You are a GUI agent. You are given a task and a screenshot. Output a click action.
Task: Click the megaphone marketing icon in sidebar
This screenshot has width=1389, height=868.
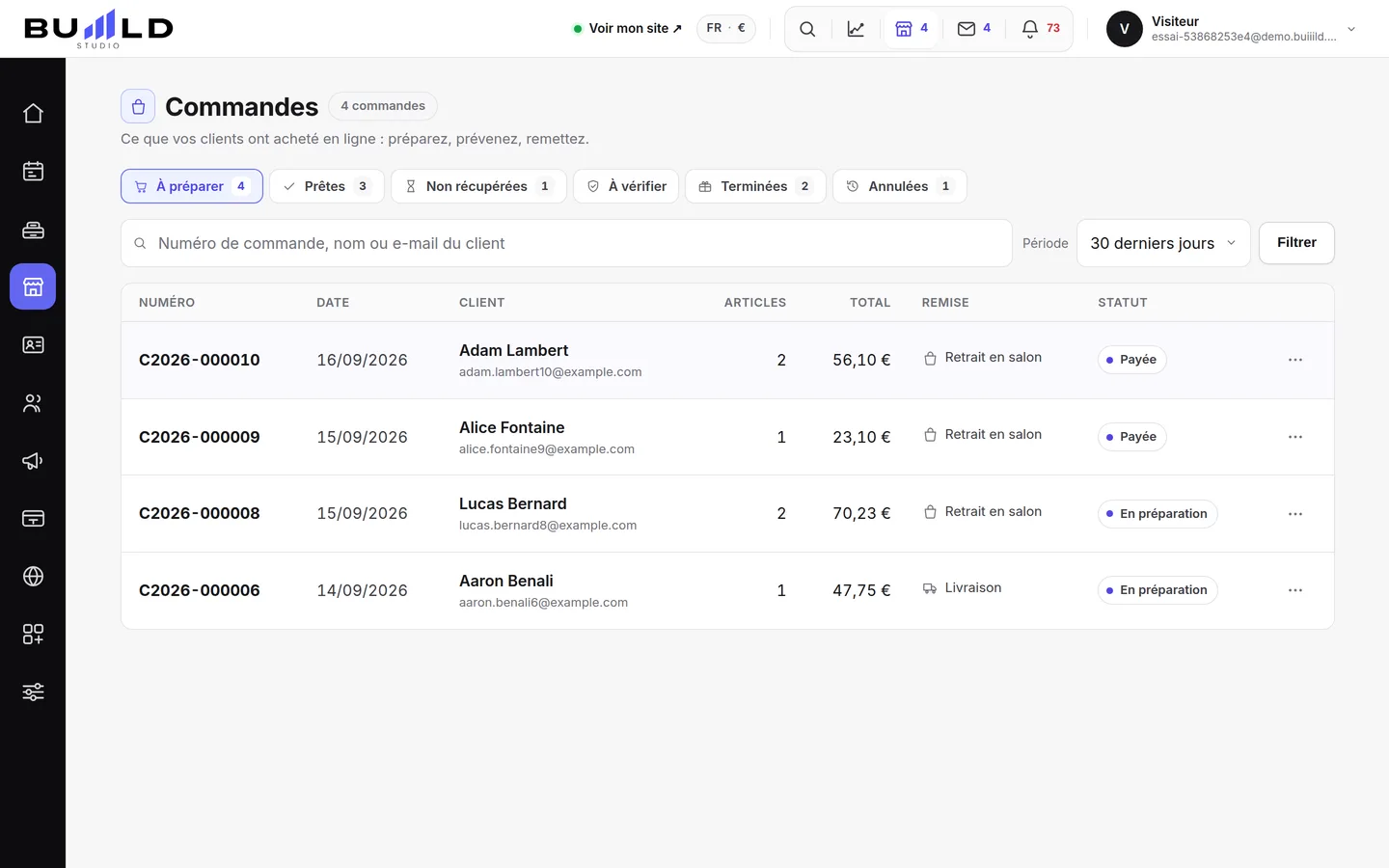pos(33,460)
